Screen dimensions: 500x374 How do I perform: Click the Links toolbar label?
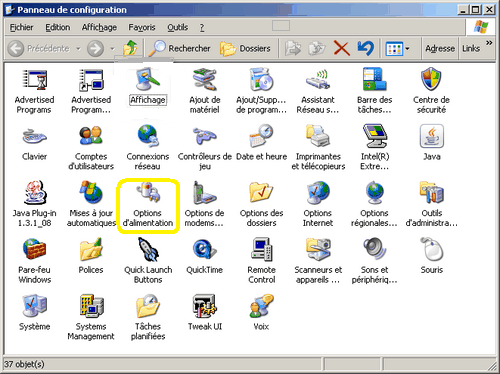(471, 49)
